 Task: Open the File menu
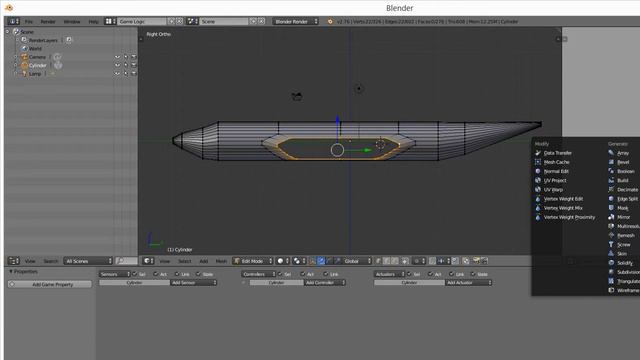click(x=29, y=21)
